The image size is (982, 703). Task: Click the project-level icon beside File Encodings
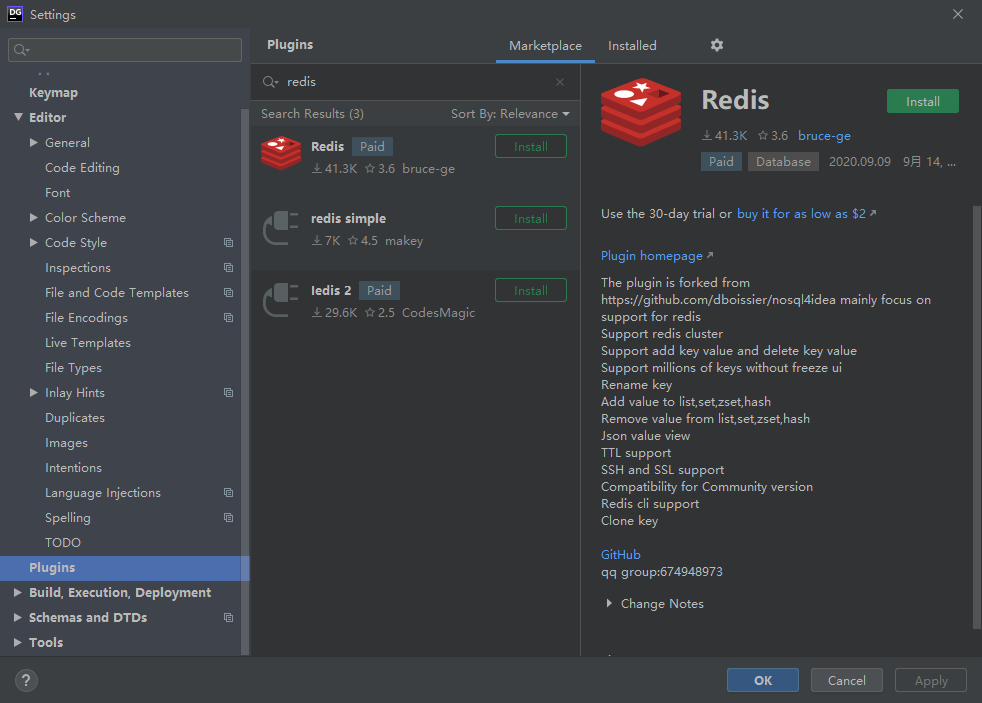[229, 317]
